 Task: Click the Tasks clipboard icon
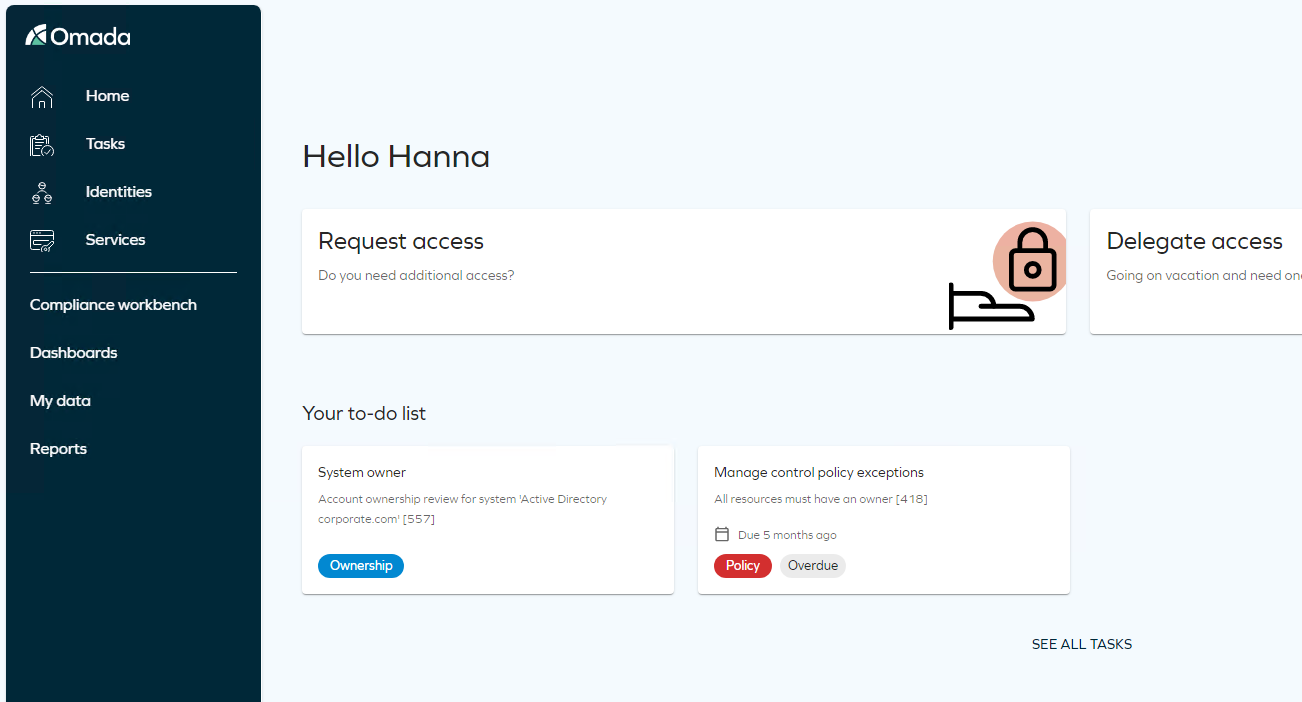click(x=42, y=145)
